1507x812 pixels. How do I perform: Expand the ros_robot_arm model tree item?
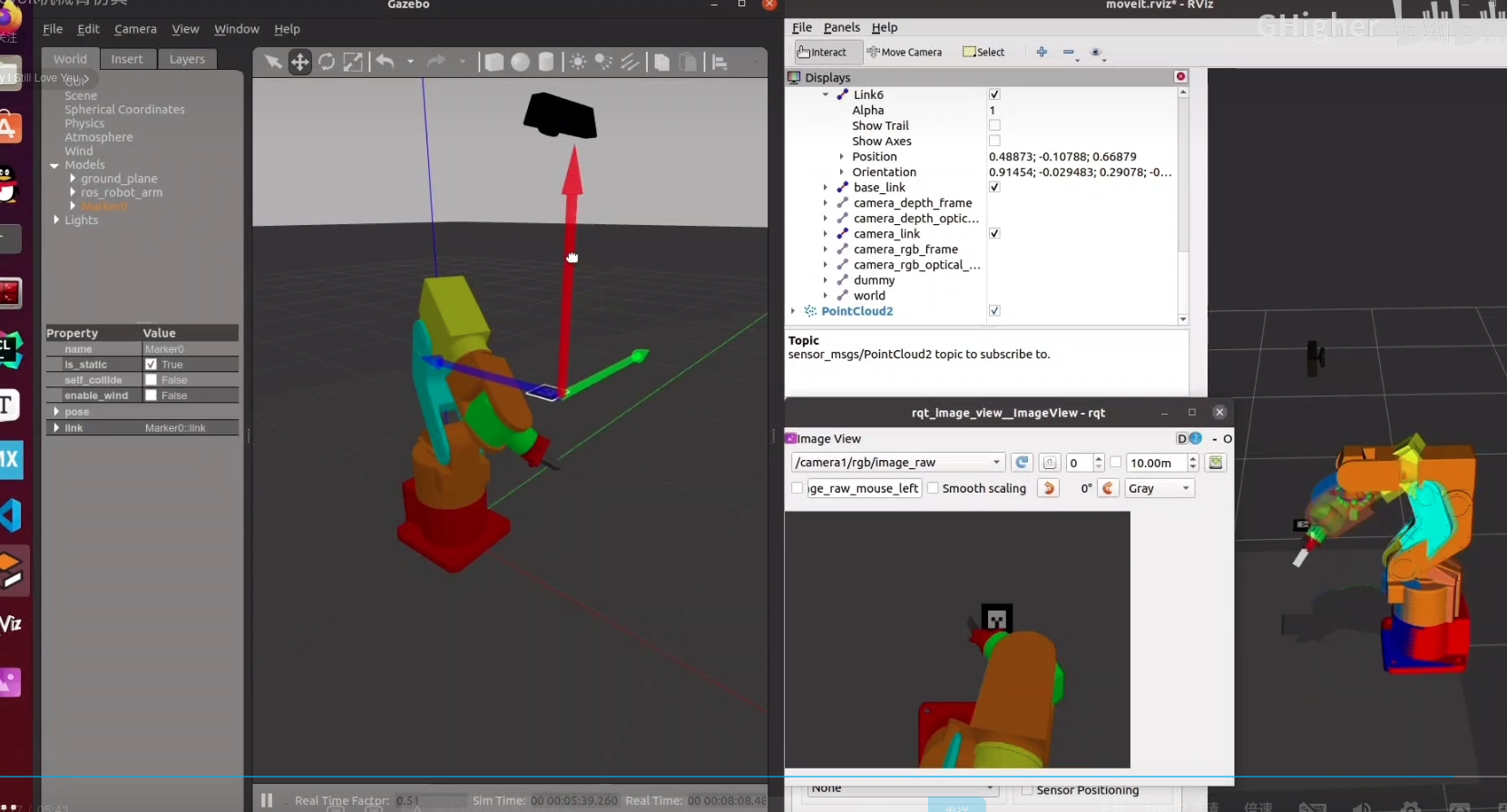coord(73,192)
